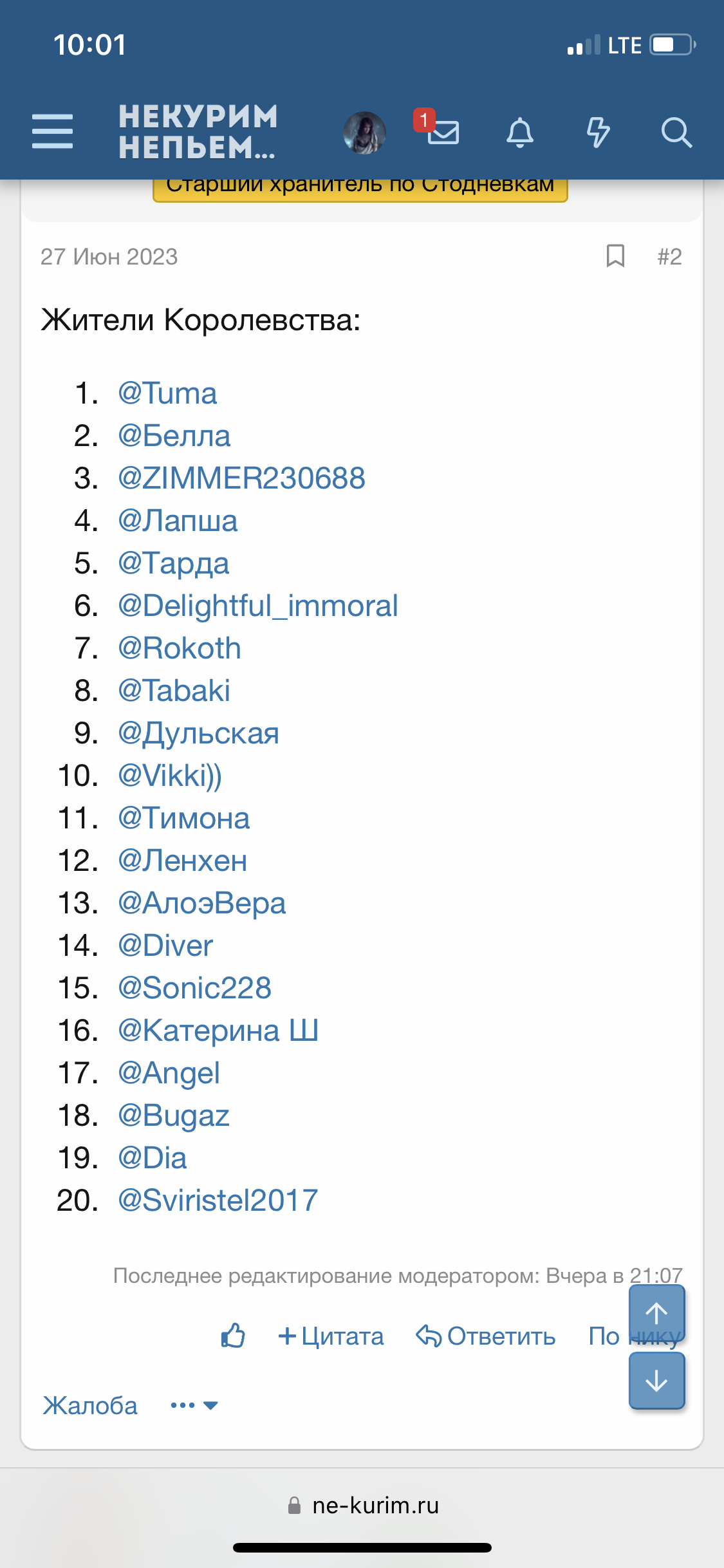Open the #2 post permalink
The height and width of the screenshot is (1568, 724).
tap(669, 257)
